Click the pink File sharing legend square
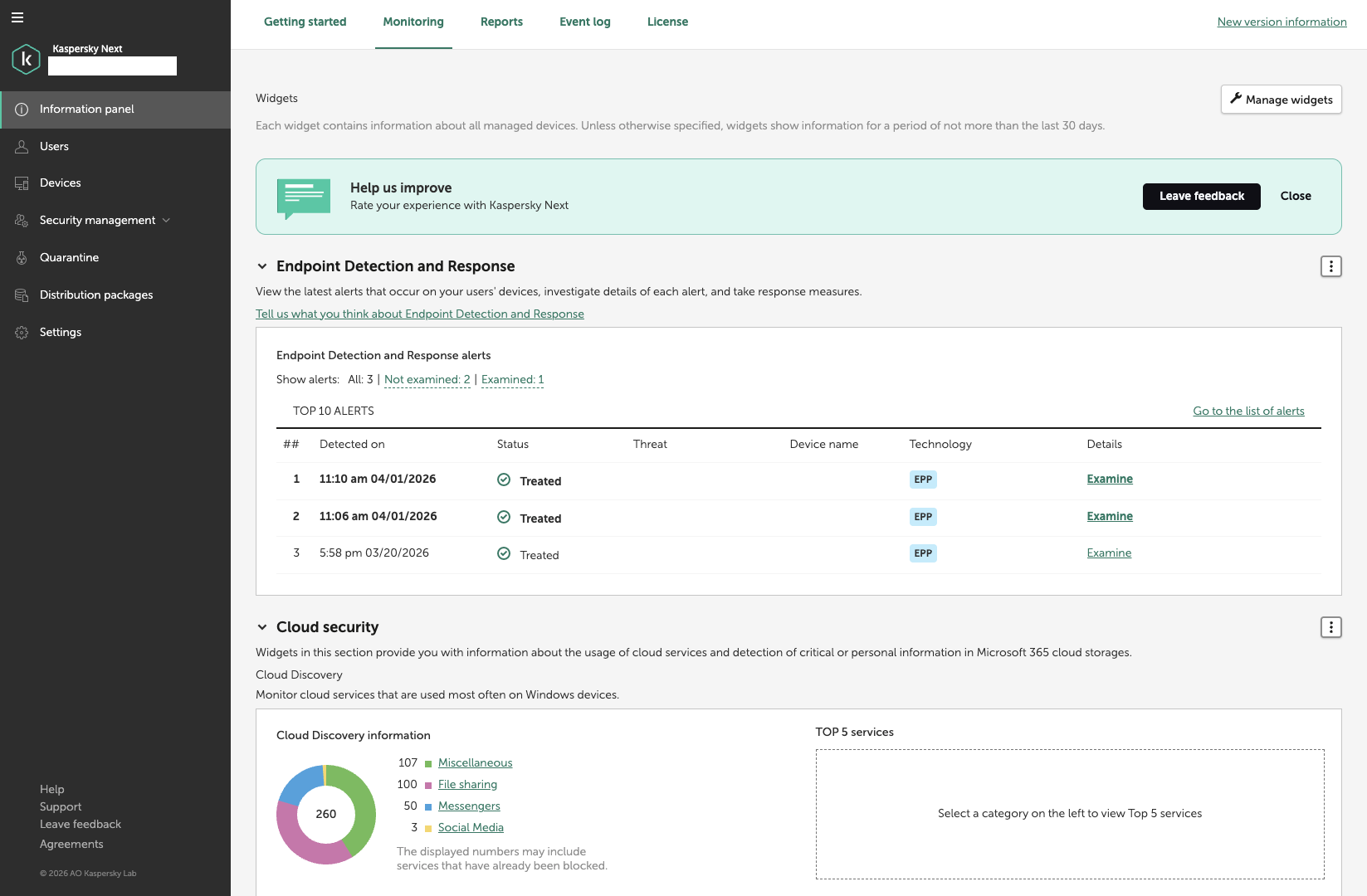 [428, 786]
